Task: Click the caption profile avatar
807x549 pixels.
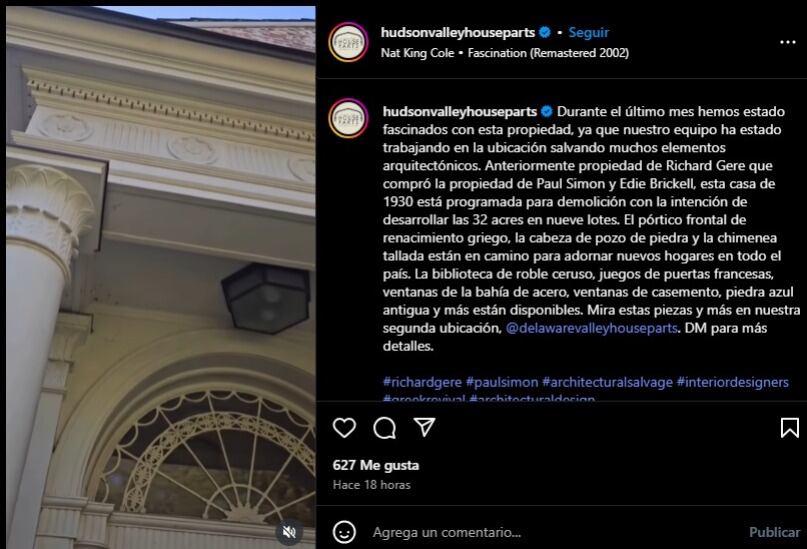Action: tap(348, 118)
